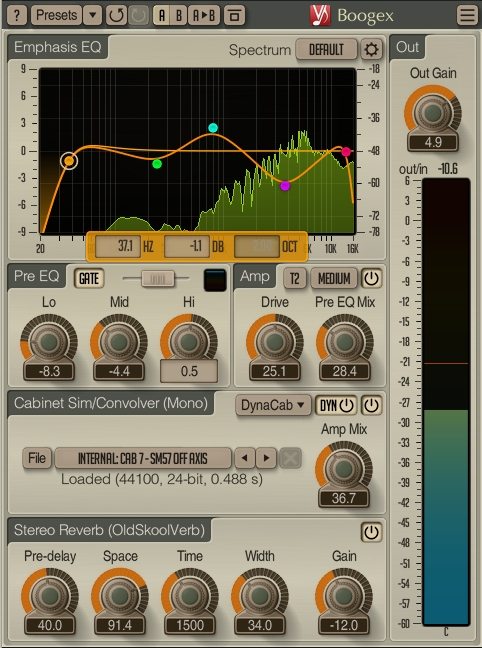Toggle the GATE button in Pre EQ
Viewport: 482px width, 648px height.
pyautogui.click(x=89, y=279)
